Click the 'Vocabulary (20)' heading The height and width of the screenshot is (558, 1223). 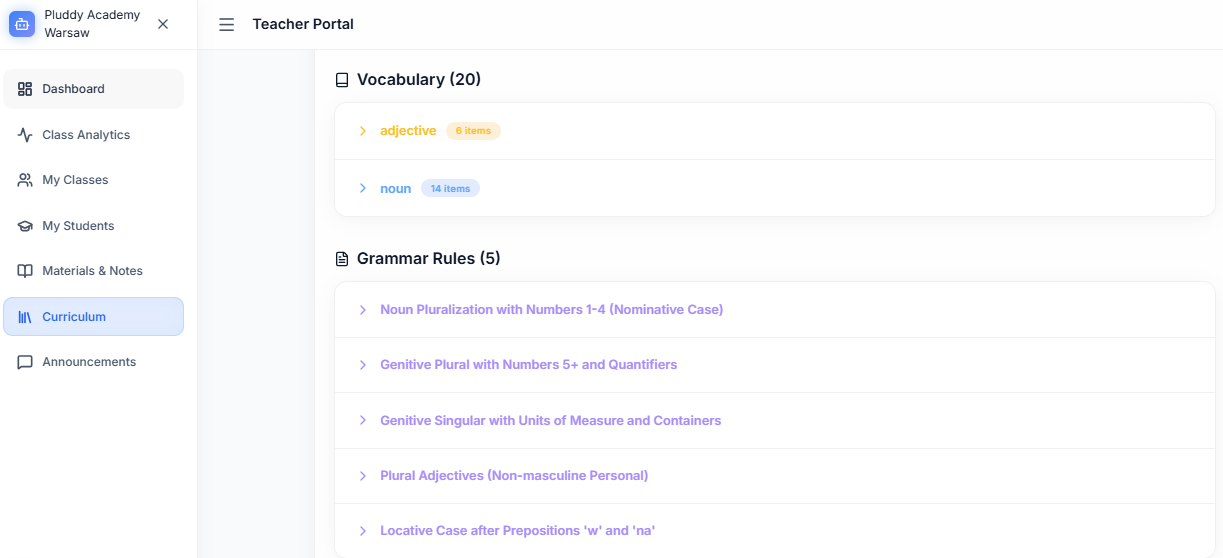419,80
